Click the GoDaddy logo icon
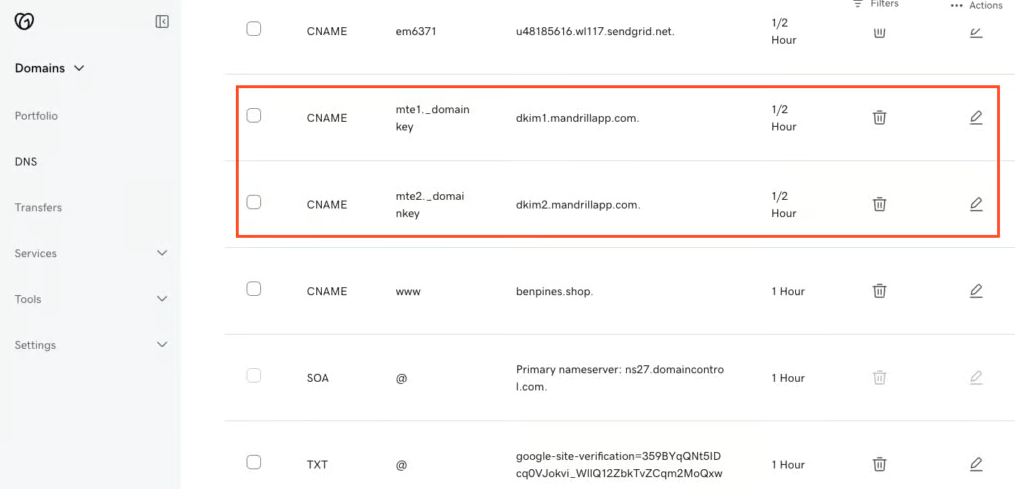Image resolution: width=1015 pixels, height=489 pixels. click(24, 22)
